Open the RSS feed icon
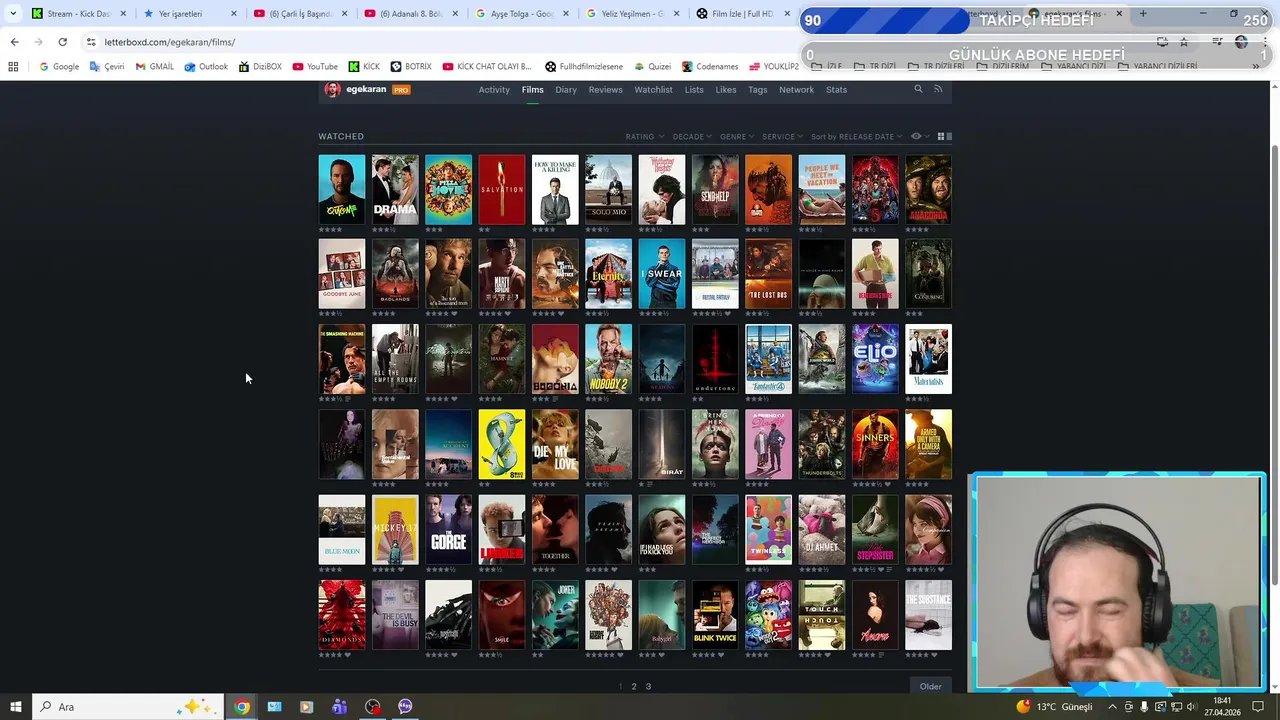The height and width of the screenshot is (720, 1280). pyautogui.click(x=938, y=89)
